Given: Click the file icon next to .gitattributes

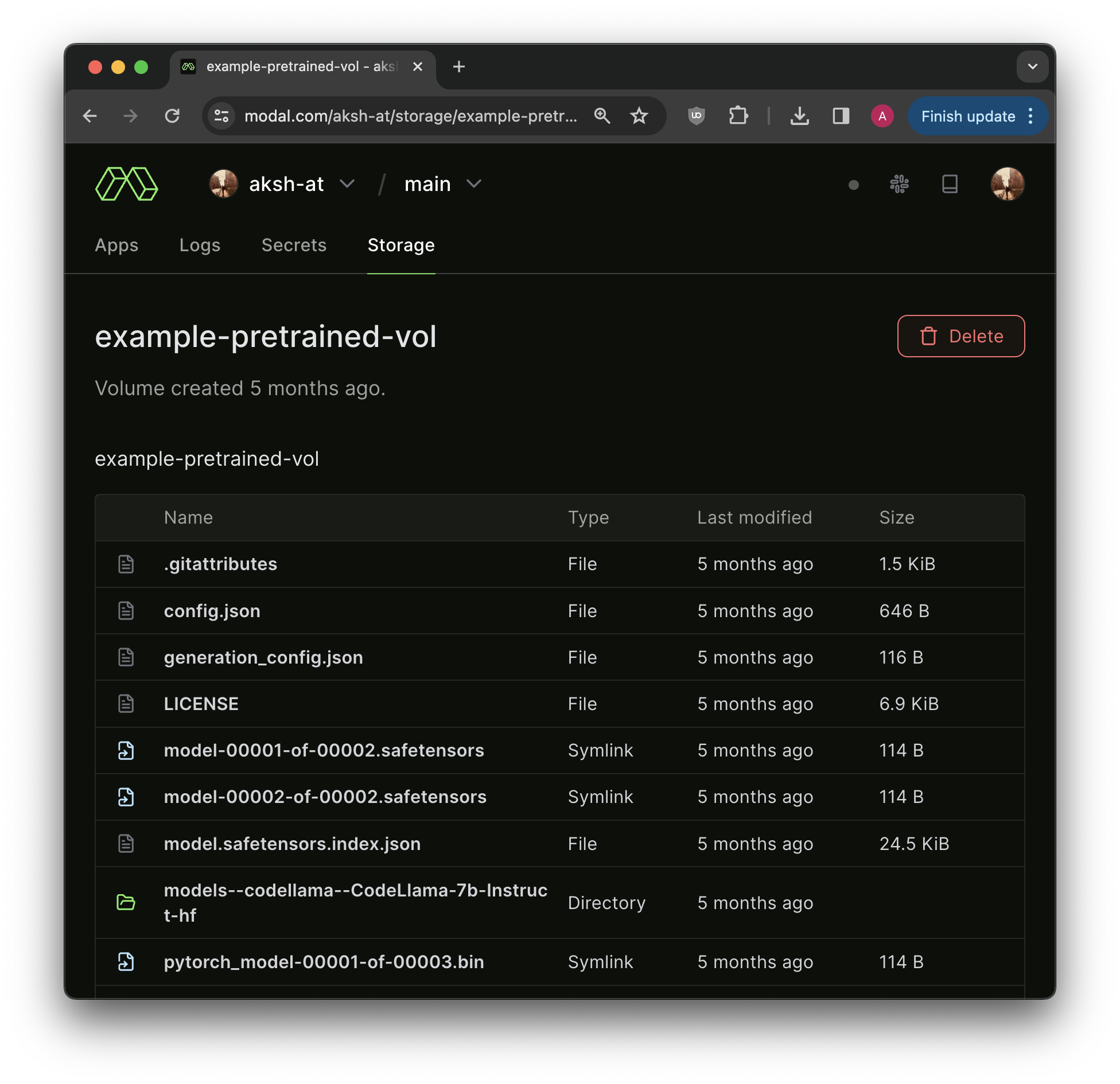Looking at the screenshot, I should click(127, 563).
